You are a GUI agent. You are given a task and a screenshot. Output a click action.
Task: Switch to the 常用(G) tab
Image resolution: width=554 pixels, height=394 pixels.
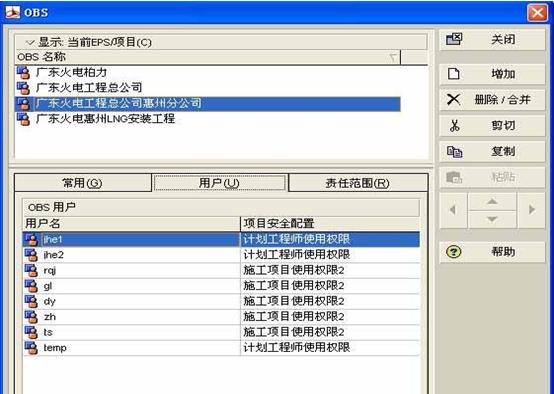83,183
